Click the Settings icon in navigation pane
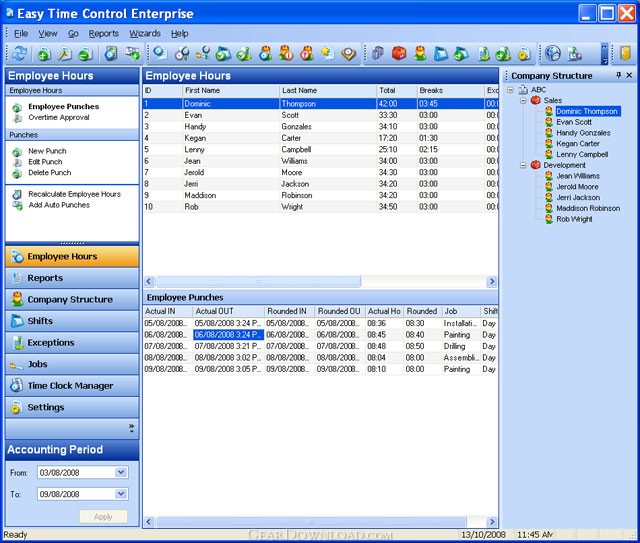The image size is (640, 543). point(17,408)
